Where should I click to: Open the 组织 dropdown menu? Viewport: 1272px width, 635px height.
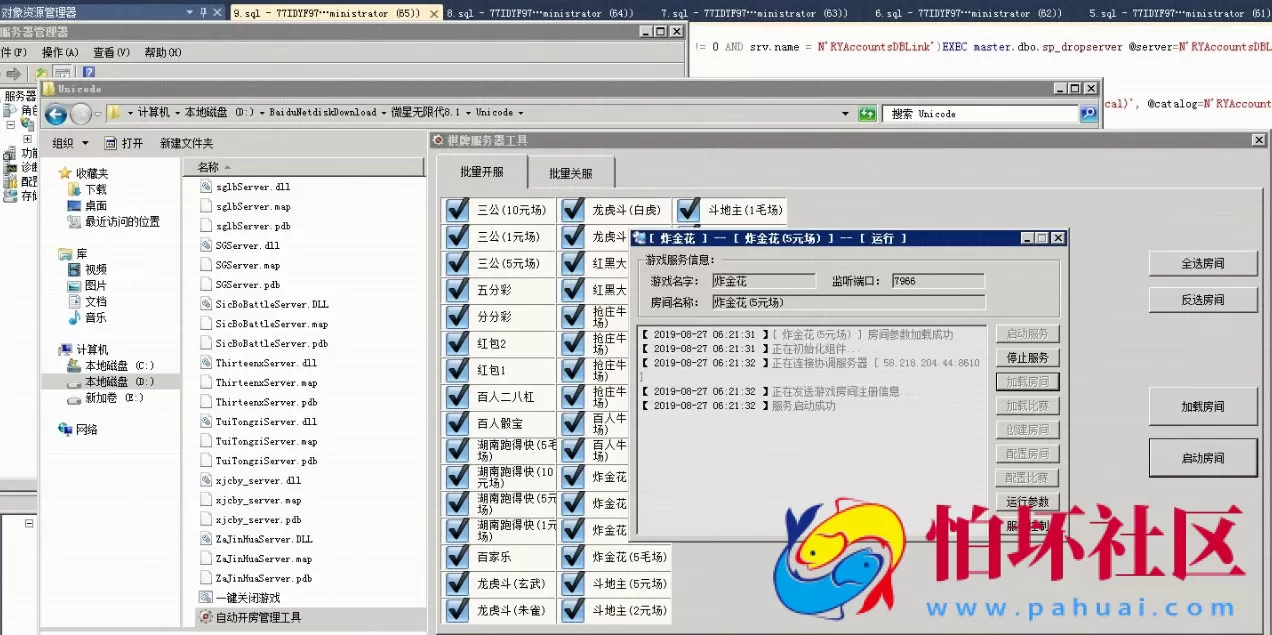click(x=71, y=143)
